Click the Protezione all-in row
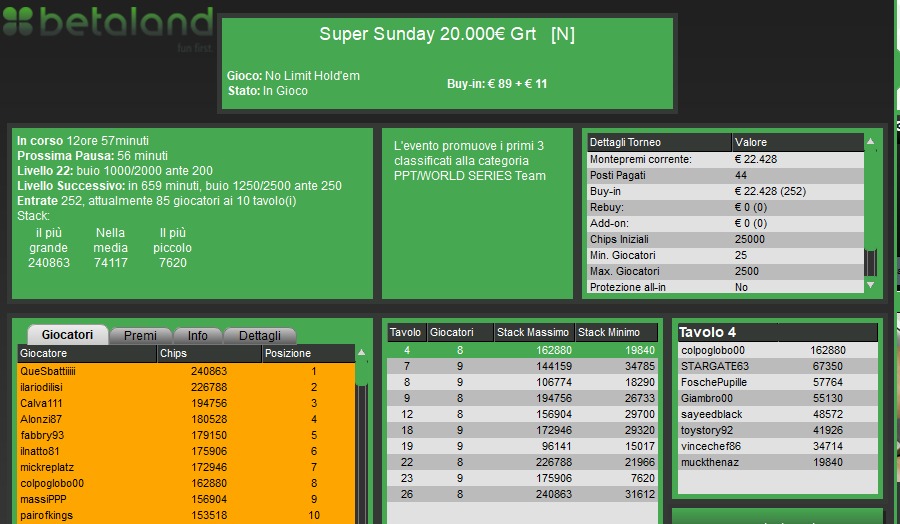The height and width of the screenshot is (524, 900). (726, 286)
